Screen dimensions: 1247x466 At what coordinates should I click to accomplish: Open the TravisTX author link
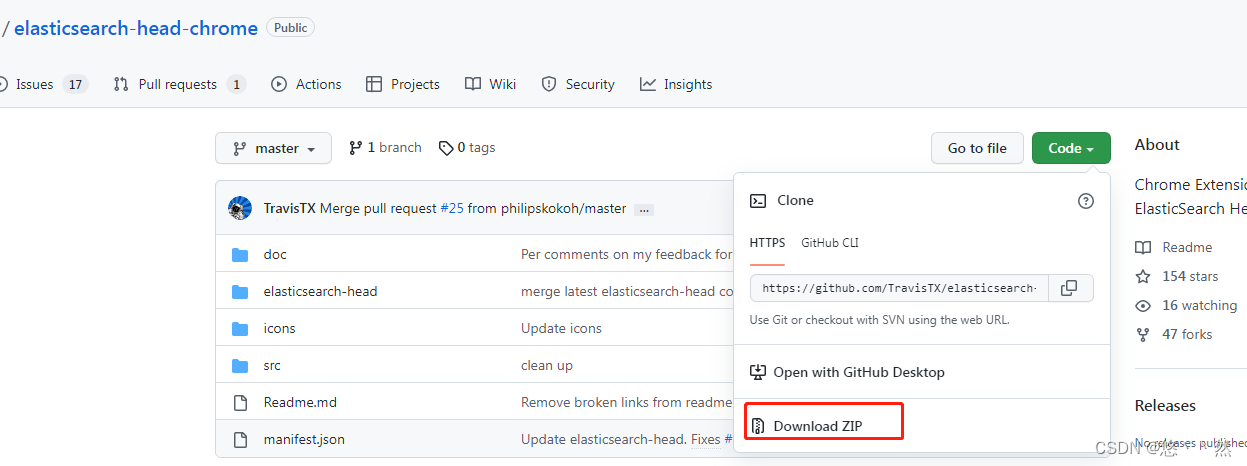[x=289, y=208]
